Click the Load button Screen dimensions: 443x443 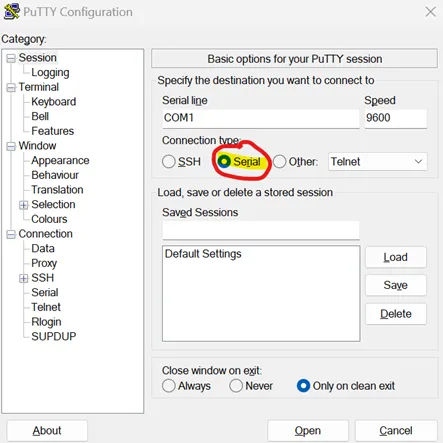[396, 257]
